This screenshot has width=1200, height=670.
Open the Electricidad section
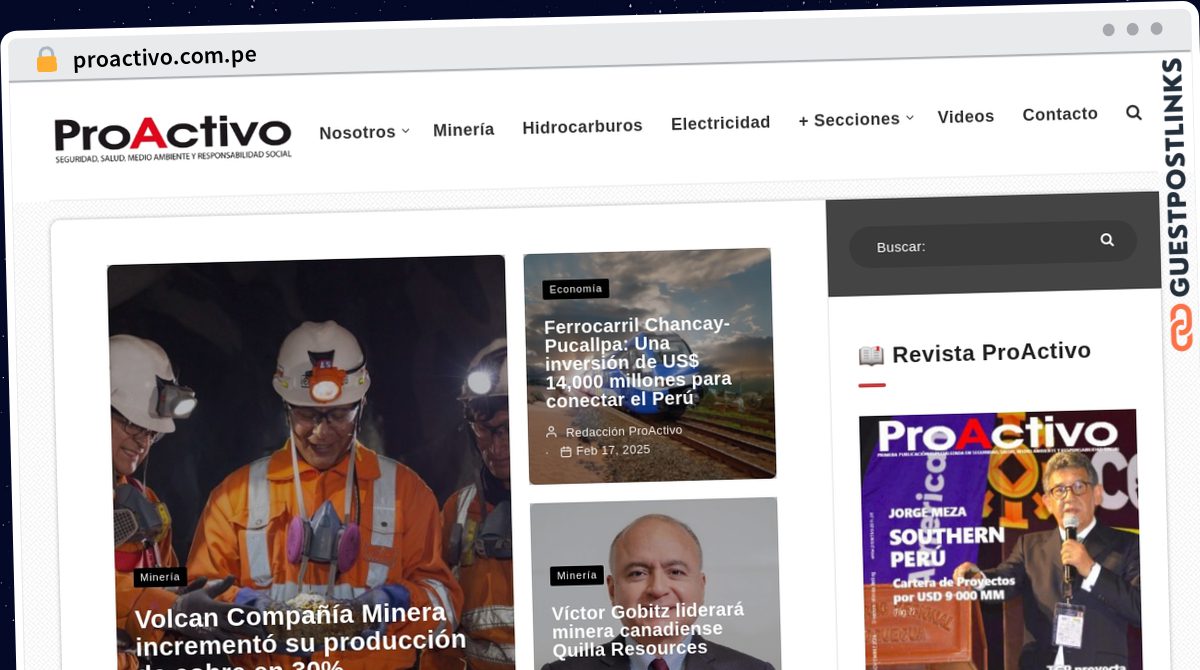720,123
